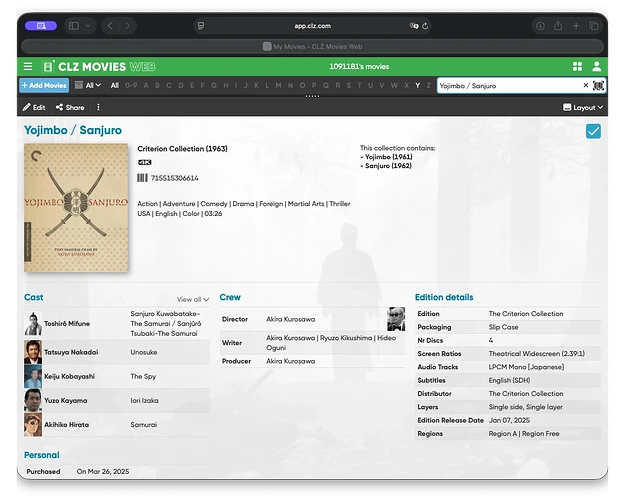625x500 pixels.
Task: Click director name Akira Kurosawa
Action: point(291,319)
